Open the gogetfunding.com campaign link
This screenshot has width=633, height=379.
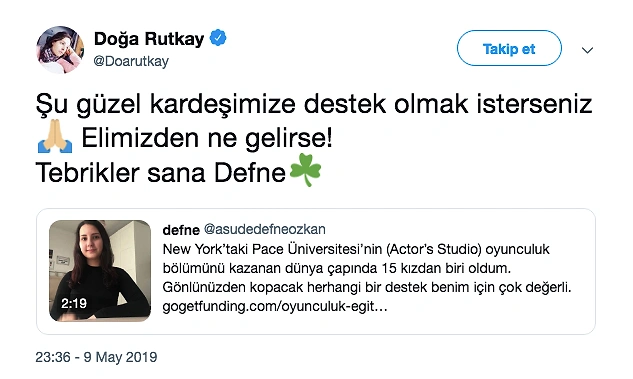coord(275,306)
